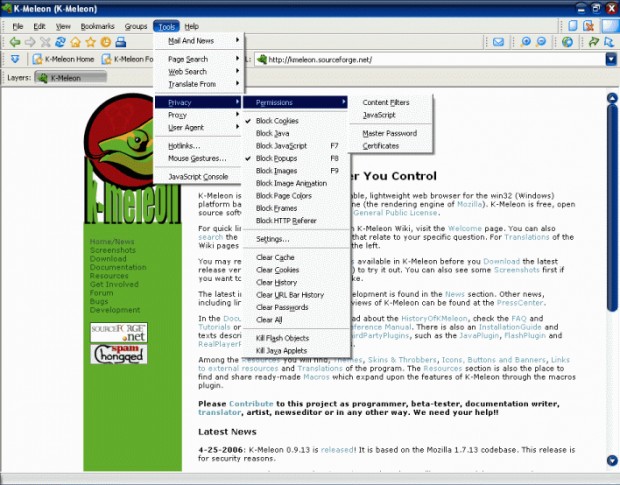This screenshot has height=485, width=620.
Task: Choose Kill Flash Objects
Action: (x=297, y=338)
